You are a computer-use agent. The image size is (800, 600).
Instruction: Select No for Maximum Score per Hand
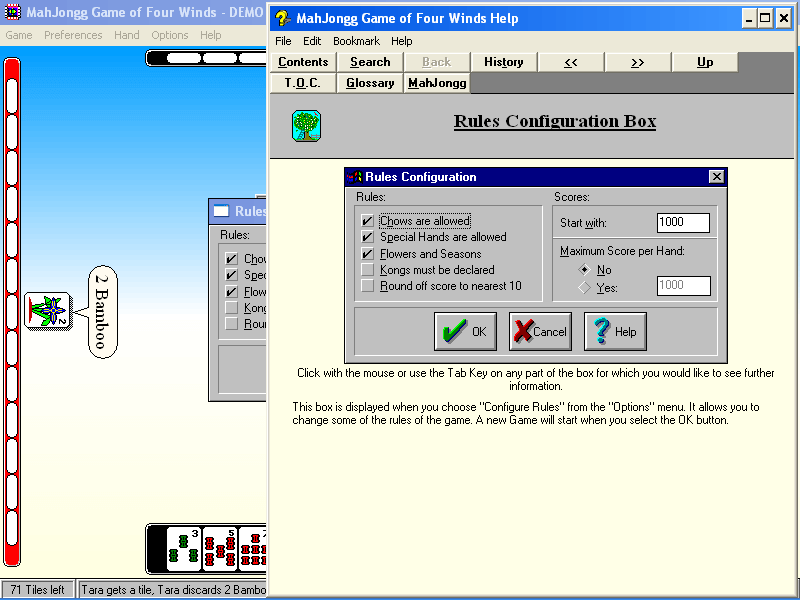584,269
